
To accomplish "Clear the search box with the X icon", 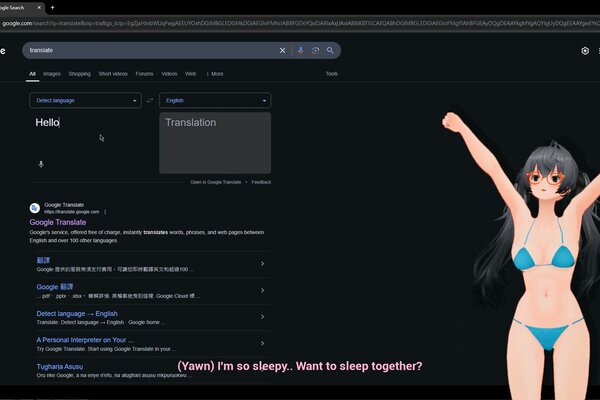I will pos(282,51).
